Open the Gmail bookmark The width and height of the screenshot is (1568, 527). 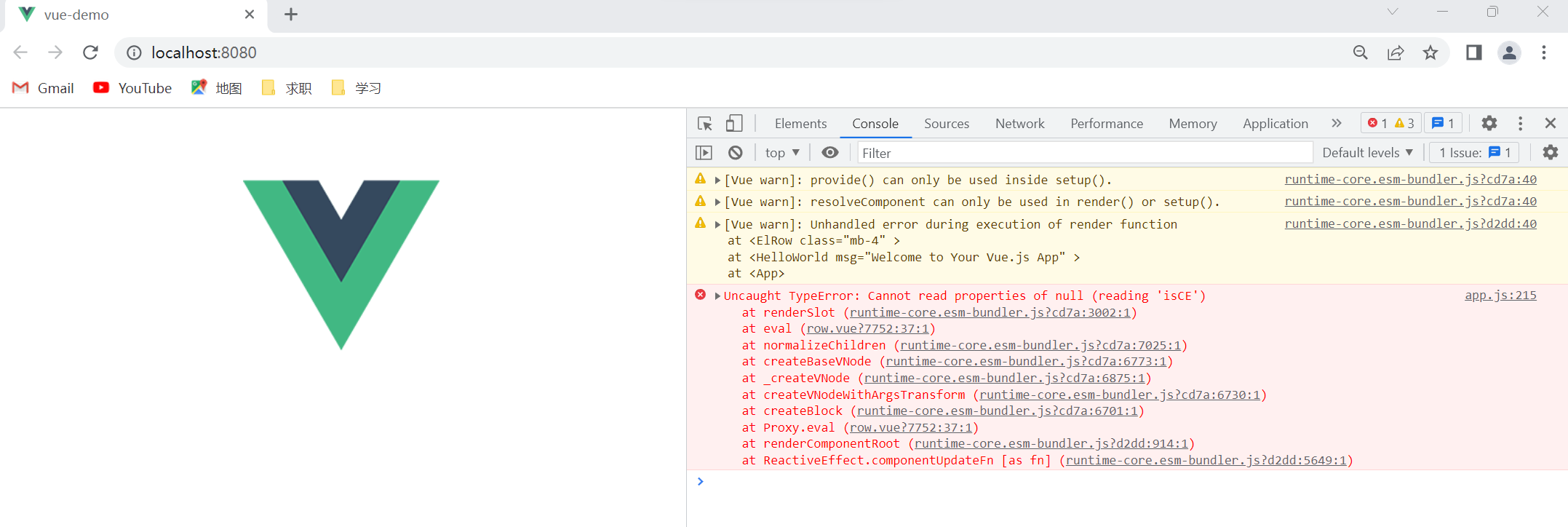tap(44, 88)
